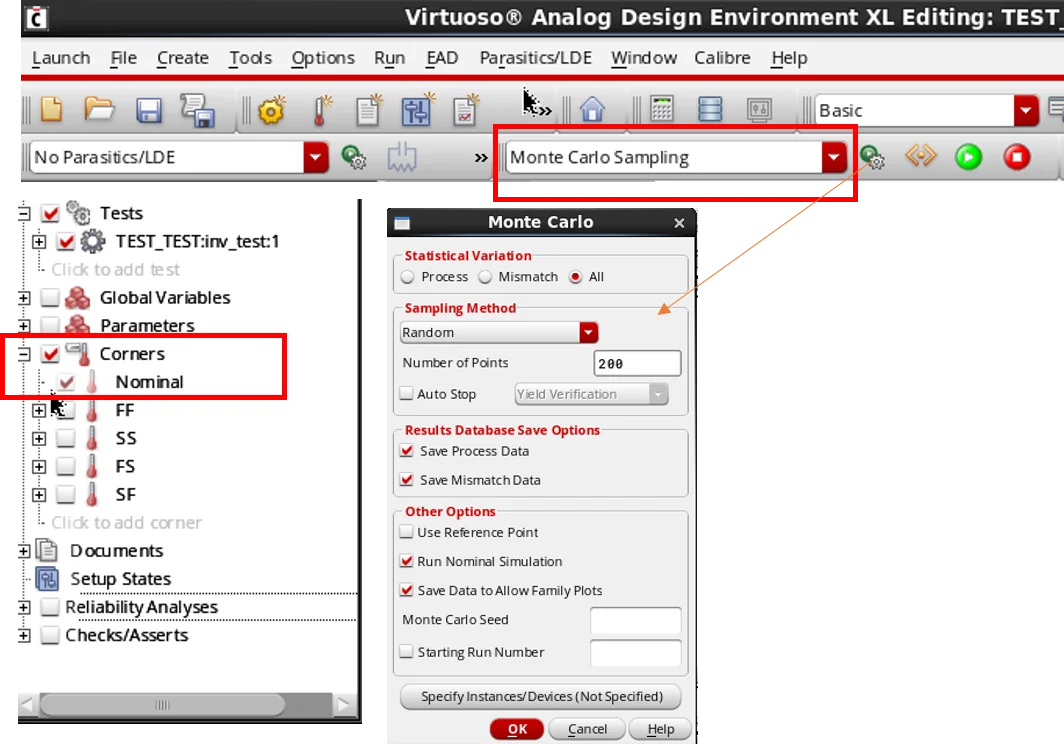The height and width of the screenshot is (744, 1064).
Task: Open file using the folder icon
Action: click(99, 109)
